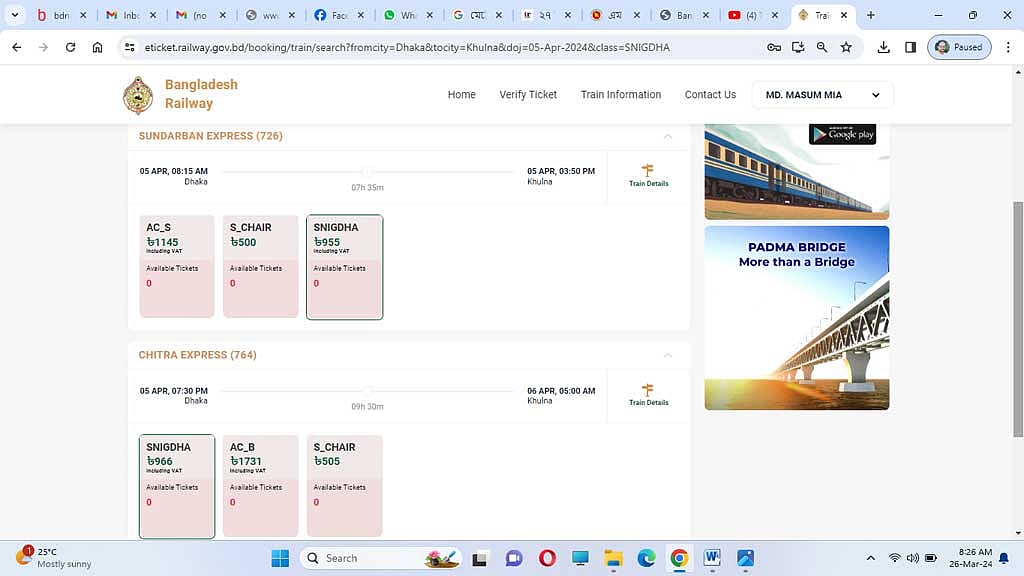
Task: Open Opera from the taskbar
Action: 547,558
